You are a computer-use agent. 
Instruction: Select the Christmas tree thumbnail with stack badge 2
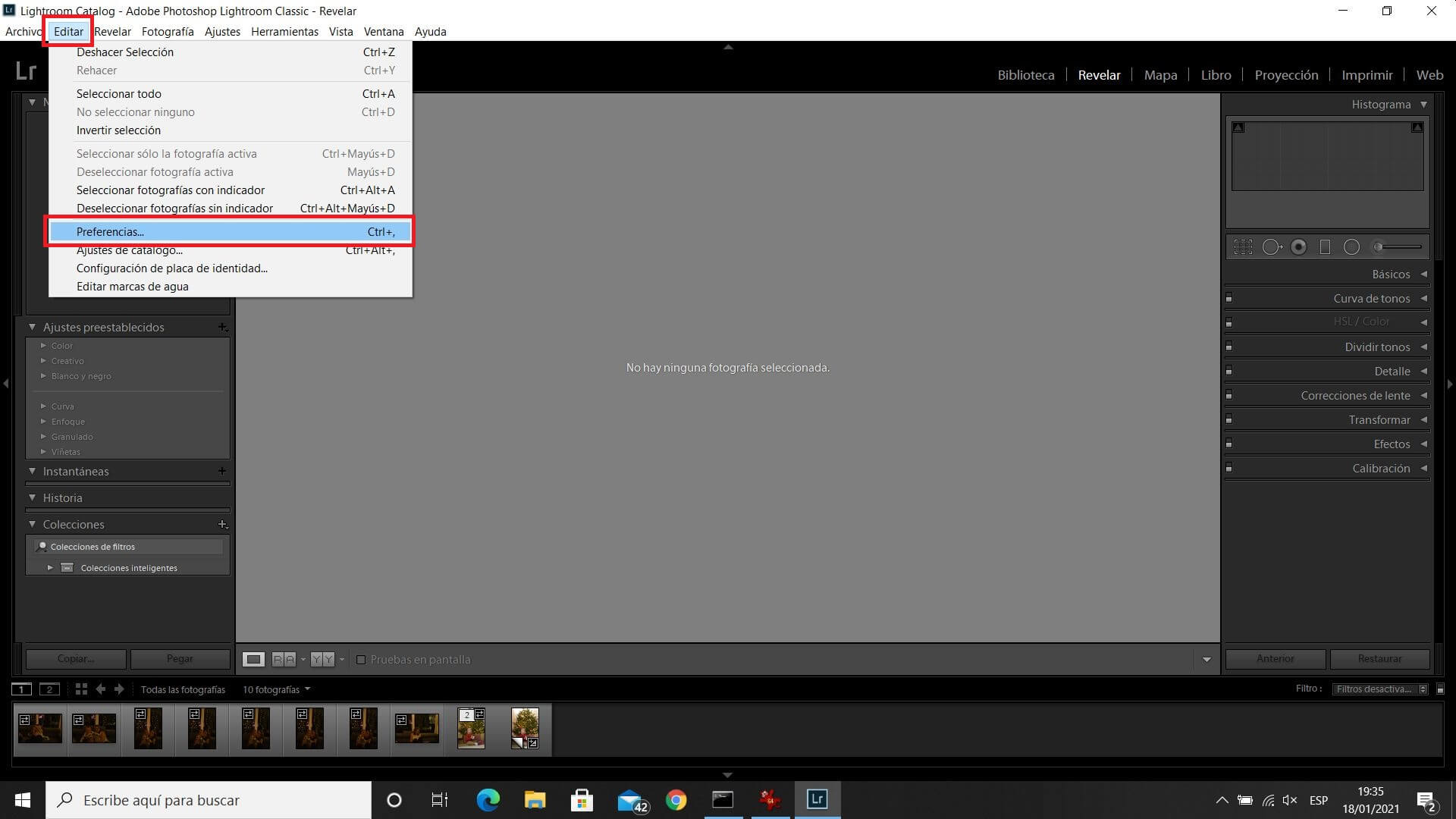pos(471,729)
